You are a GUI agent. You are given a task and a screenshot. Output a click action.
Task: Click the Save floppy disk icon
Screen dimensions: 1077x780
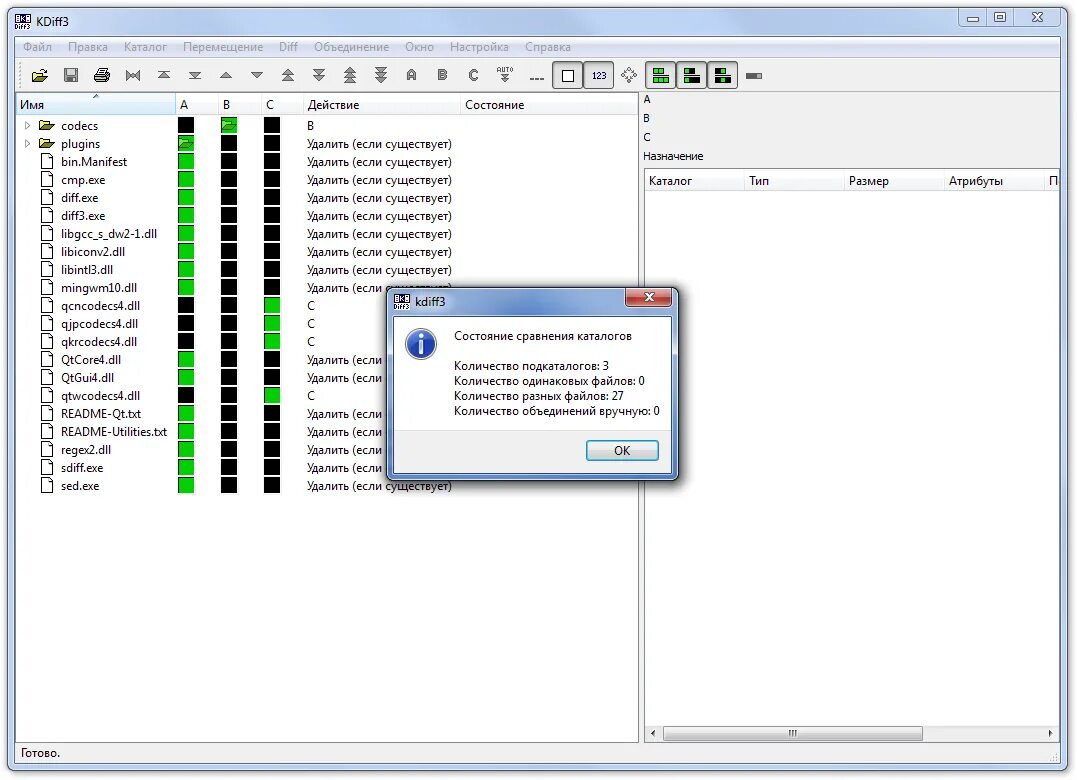pos(71,76)
